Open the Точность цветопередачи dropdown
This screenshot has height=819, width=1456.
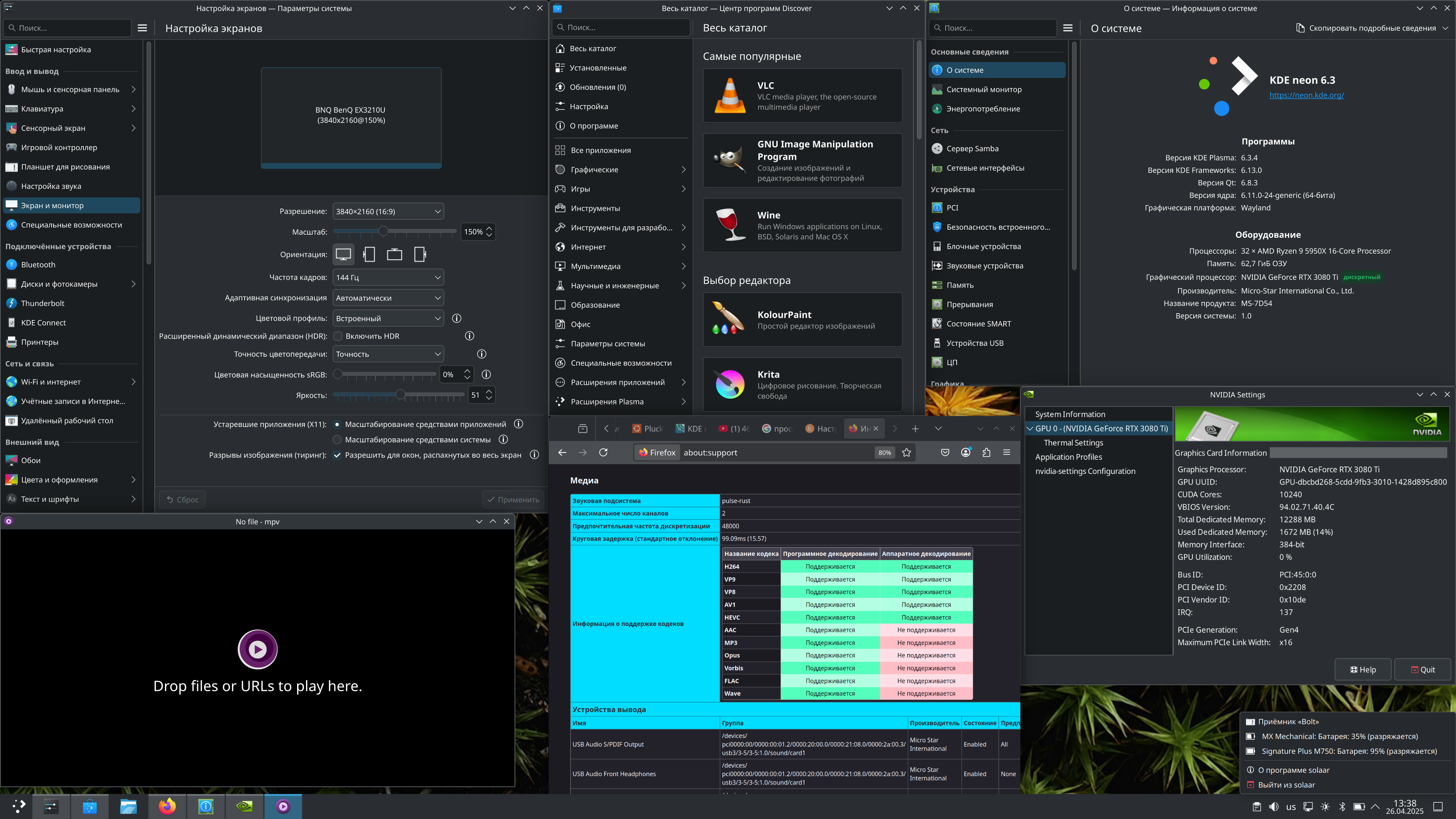pos(388,354)
